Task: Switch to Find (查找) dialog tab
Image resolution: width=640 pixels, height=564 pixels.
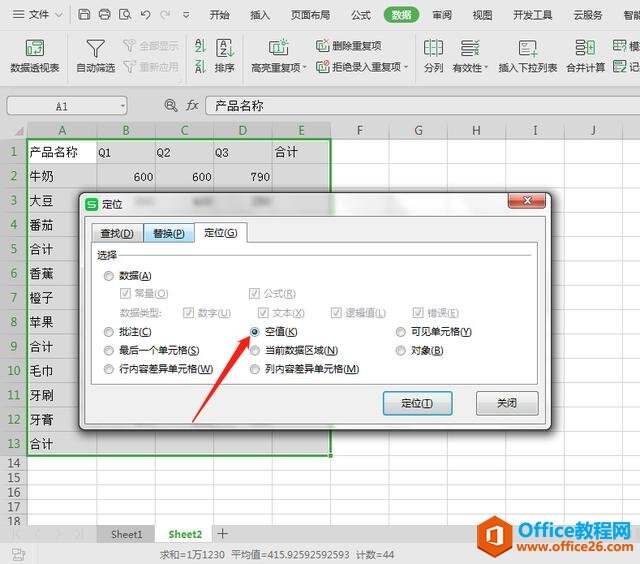Action: click(117, 233)
